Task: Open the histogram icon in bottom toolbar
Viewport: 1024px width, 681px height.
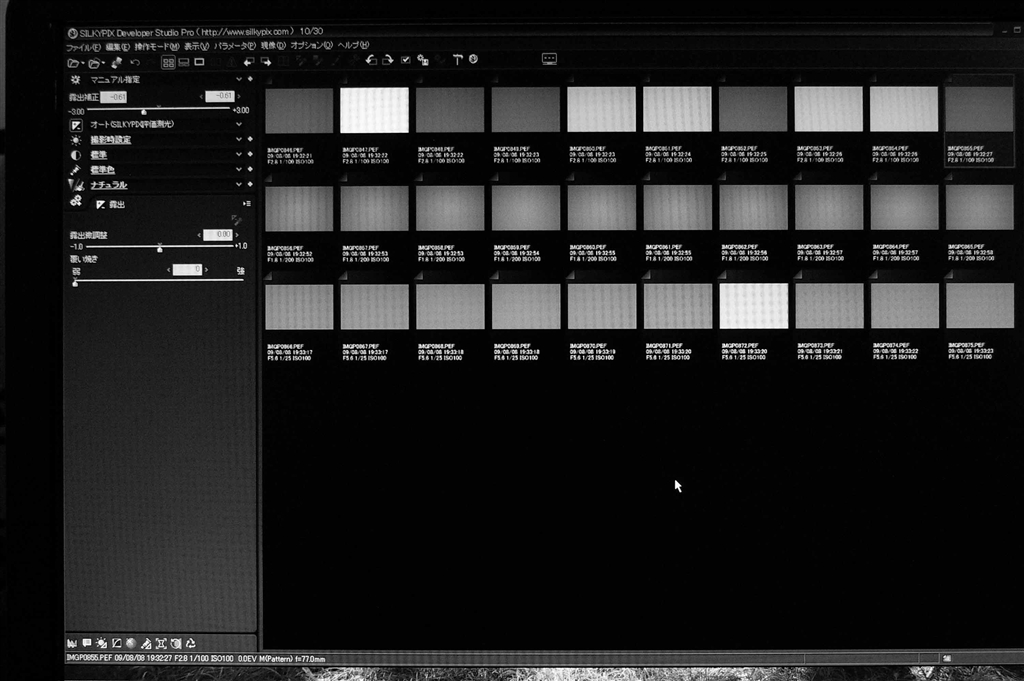Action: tap(72, 644)
